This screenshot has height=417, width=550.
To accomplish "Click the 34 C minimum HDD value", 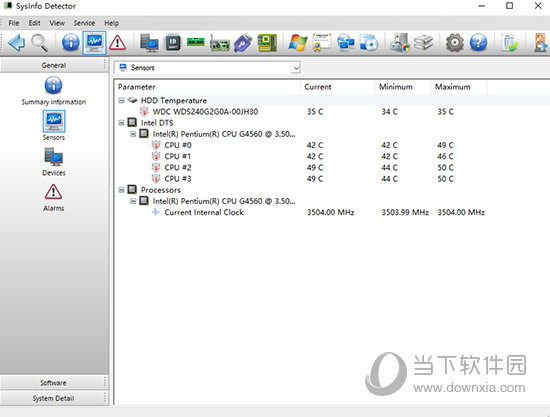I will pos(389,112).
